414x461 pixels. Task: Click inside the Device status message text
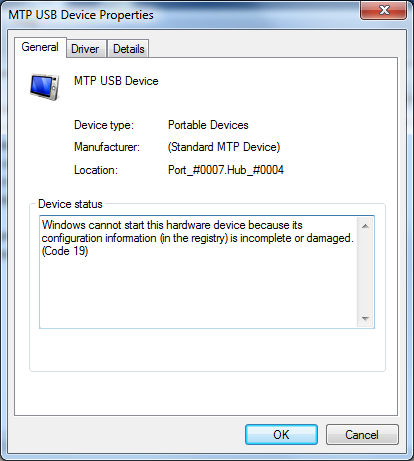coord(197,238)
